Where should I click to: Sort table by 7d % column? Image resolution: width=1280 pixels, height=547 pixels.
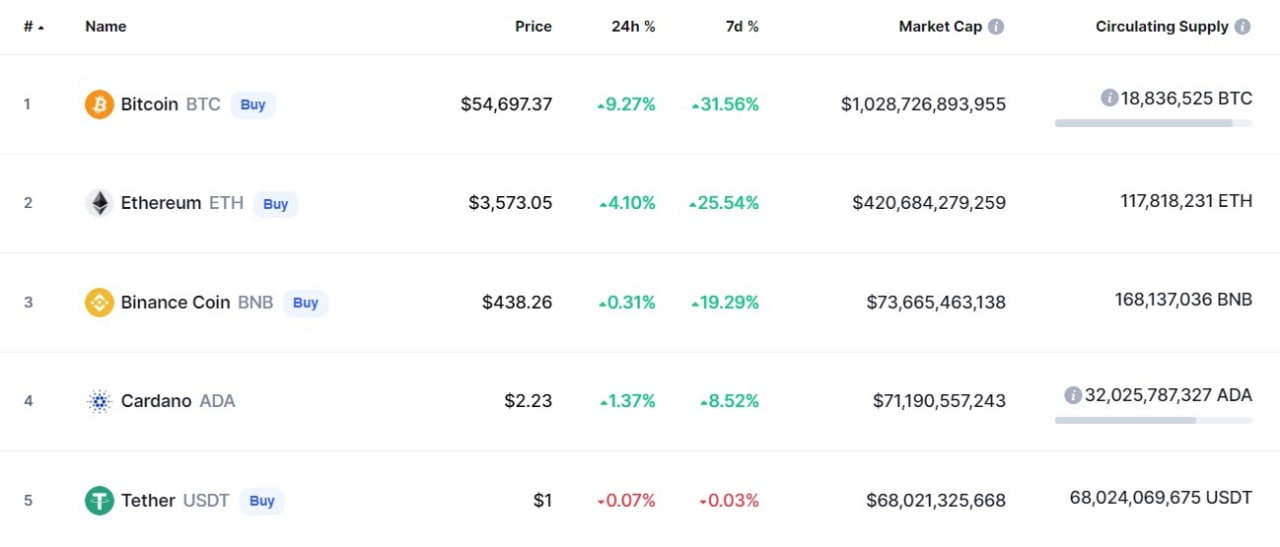pyautogui.click(x=742, y=27)
